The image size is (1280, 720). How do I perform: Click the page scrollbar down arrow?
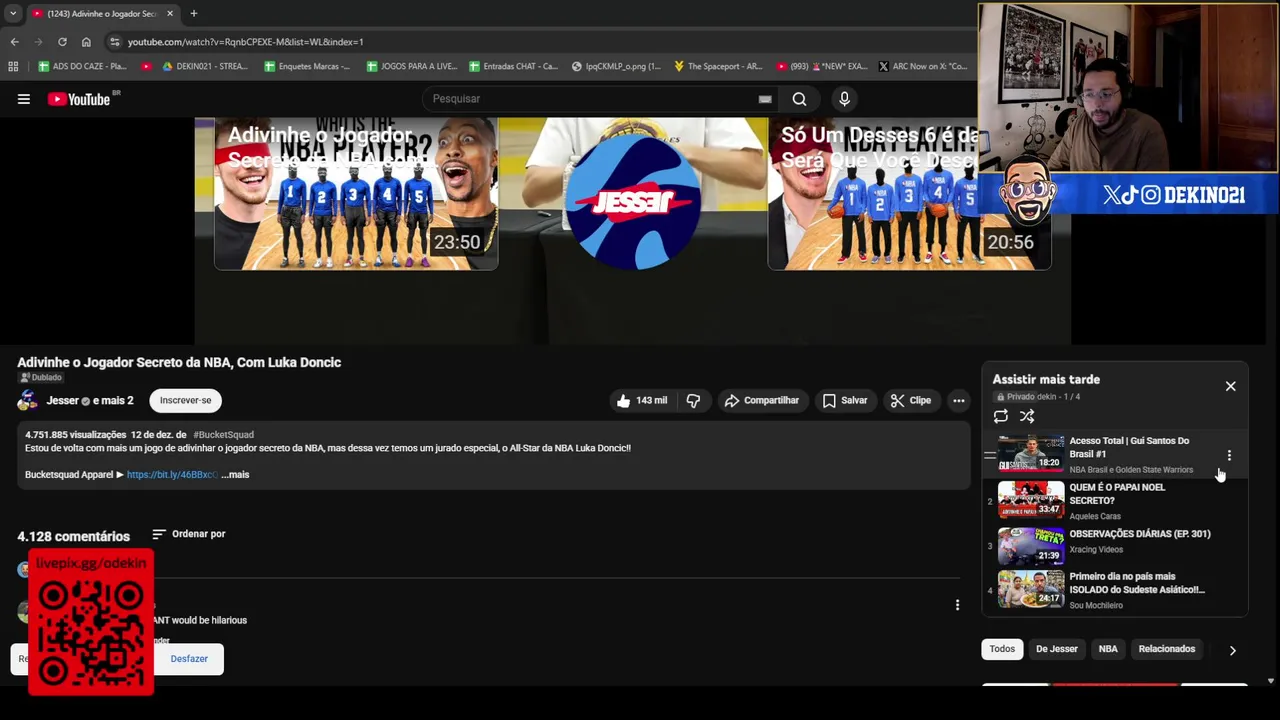coord(1271,681)
